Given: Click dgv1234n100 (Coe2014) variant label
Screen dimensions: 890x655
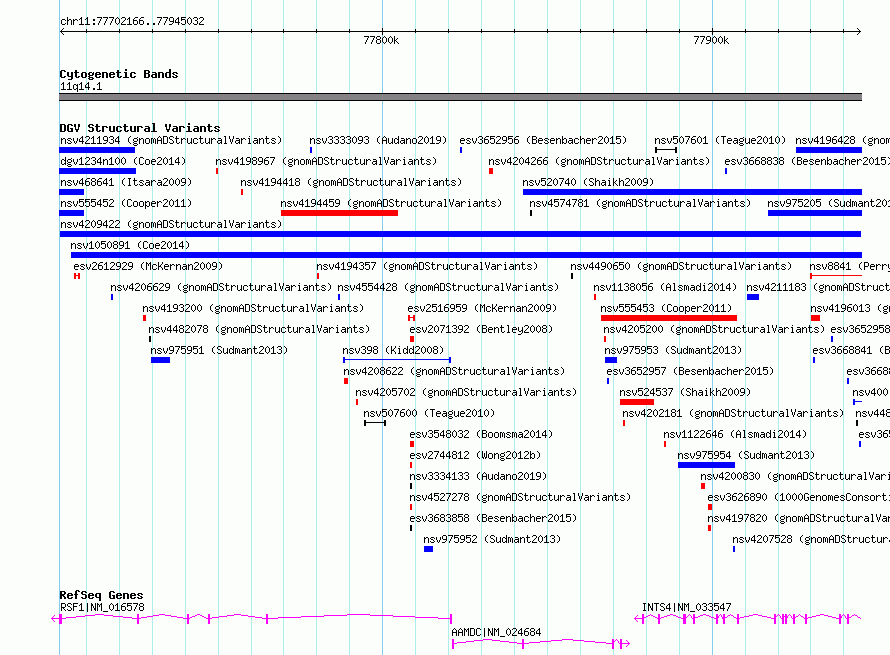Looking at the screenshot, I should (x=123, y=161).
